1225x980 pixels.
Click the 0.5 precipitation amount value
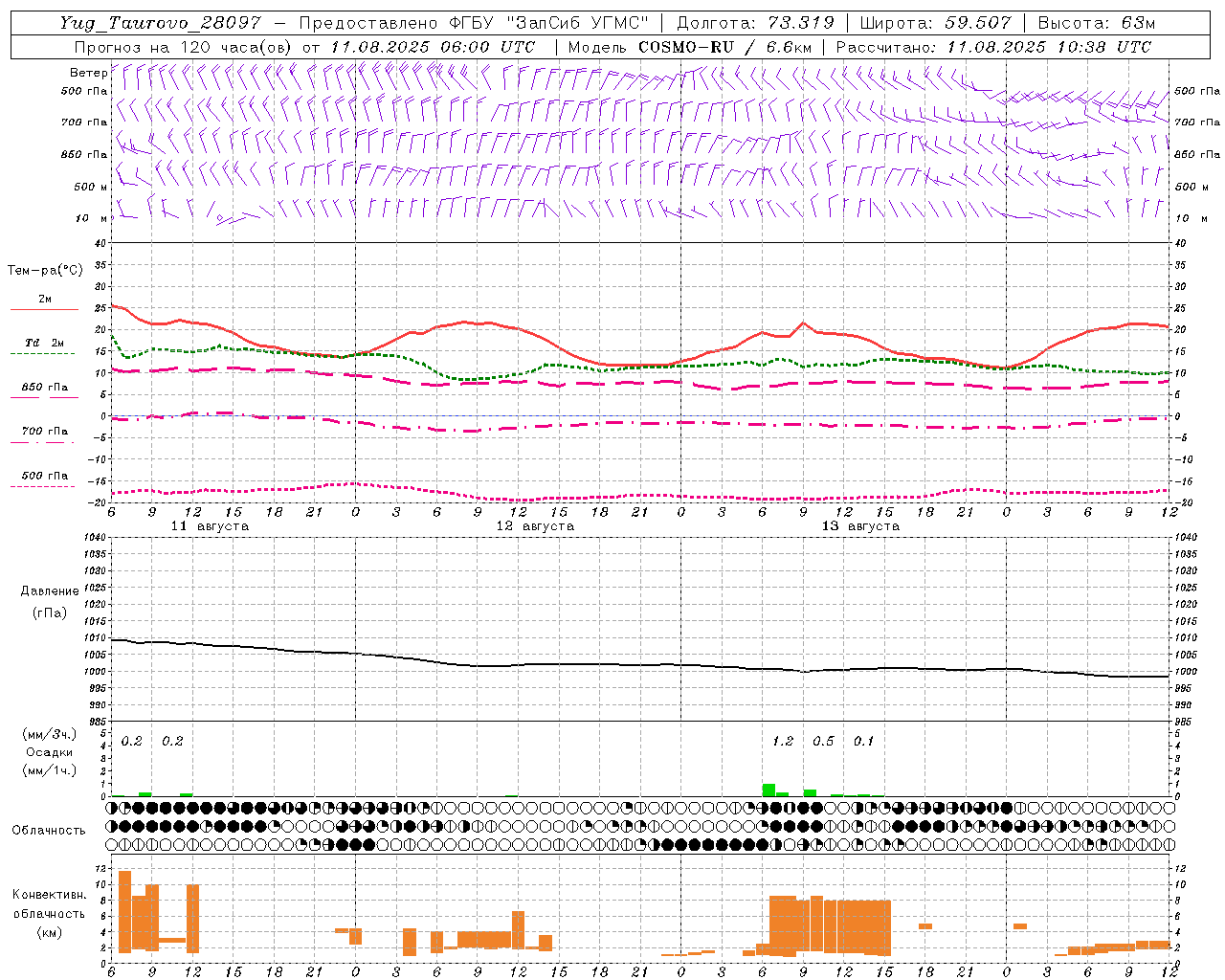823,742
